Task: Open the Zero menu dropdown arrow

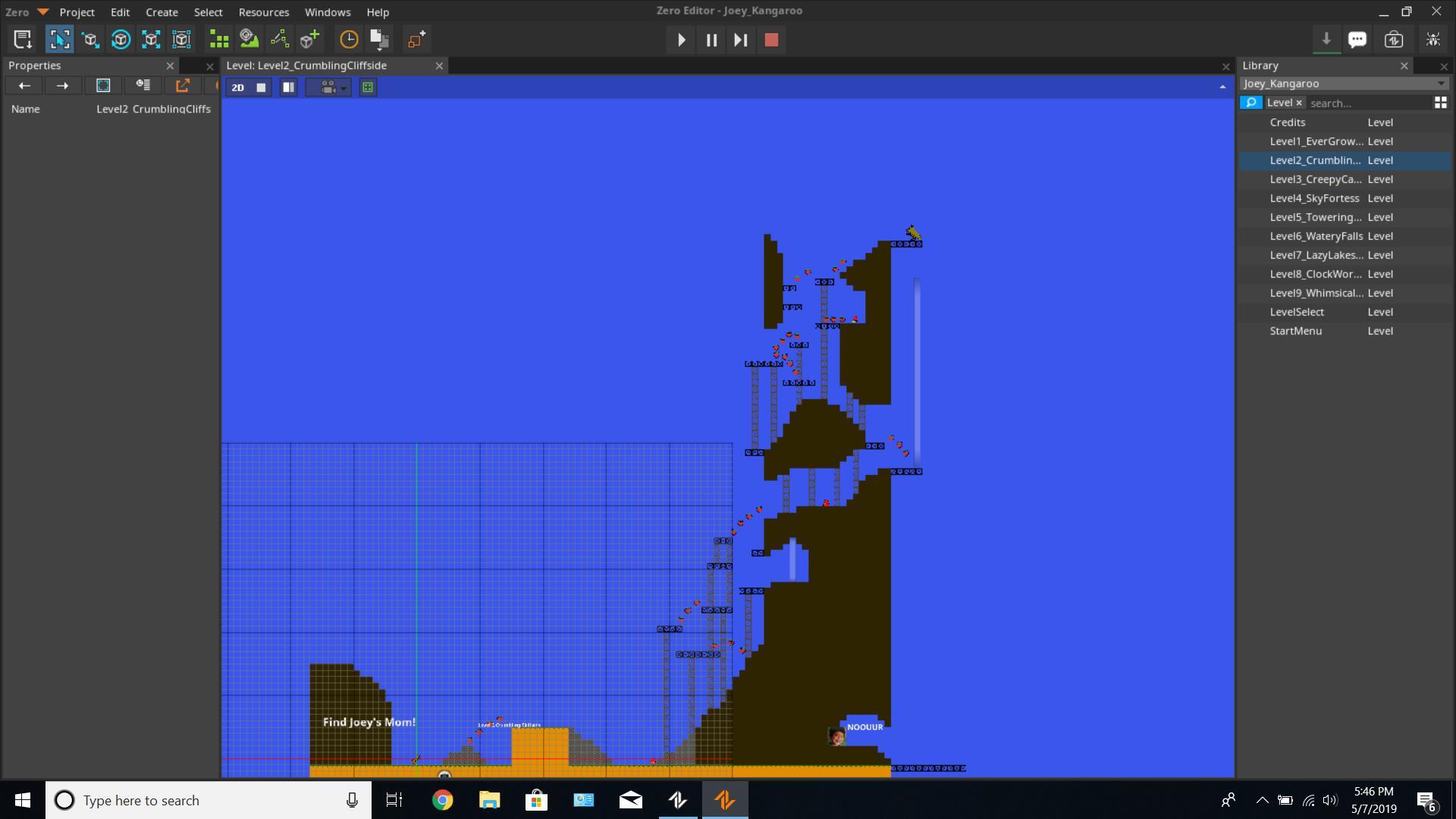Action: [43, 12]
